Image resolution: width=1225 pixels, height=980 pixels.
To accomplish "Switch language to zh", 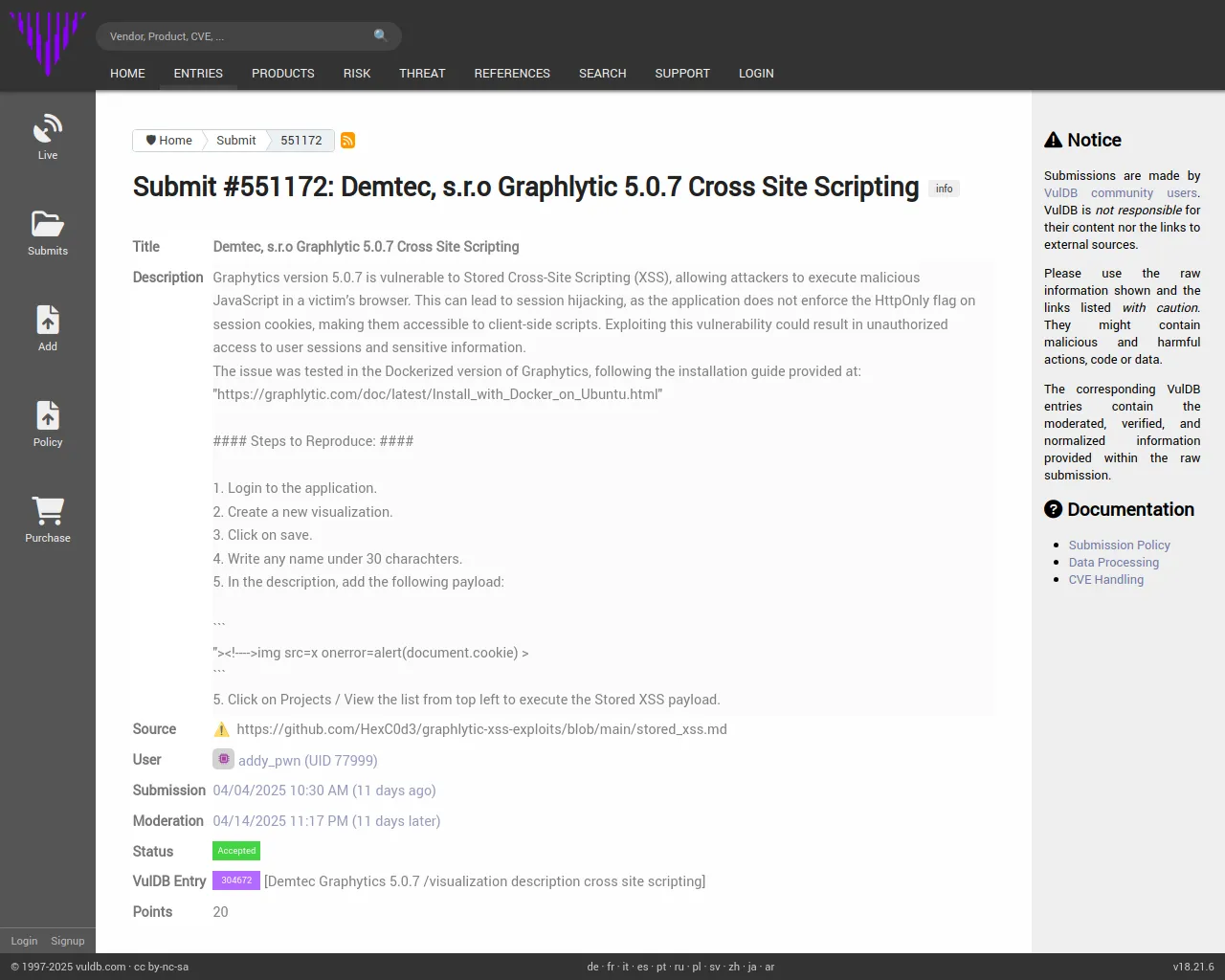I will (734, 967).
